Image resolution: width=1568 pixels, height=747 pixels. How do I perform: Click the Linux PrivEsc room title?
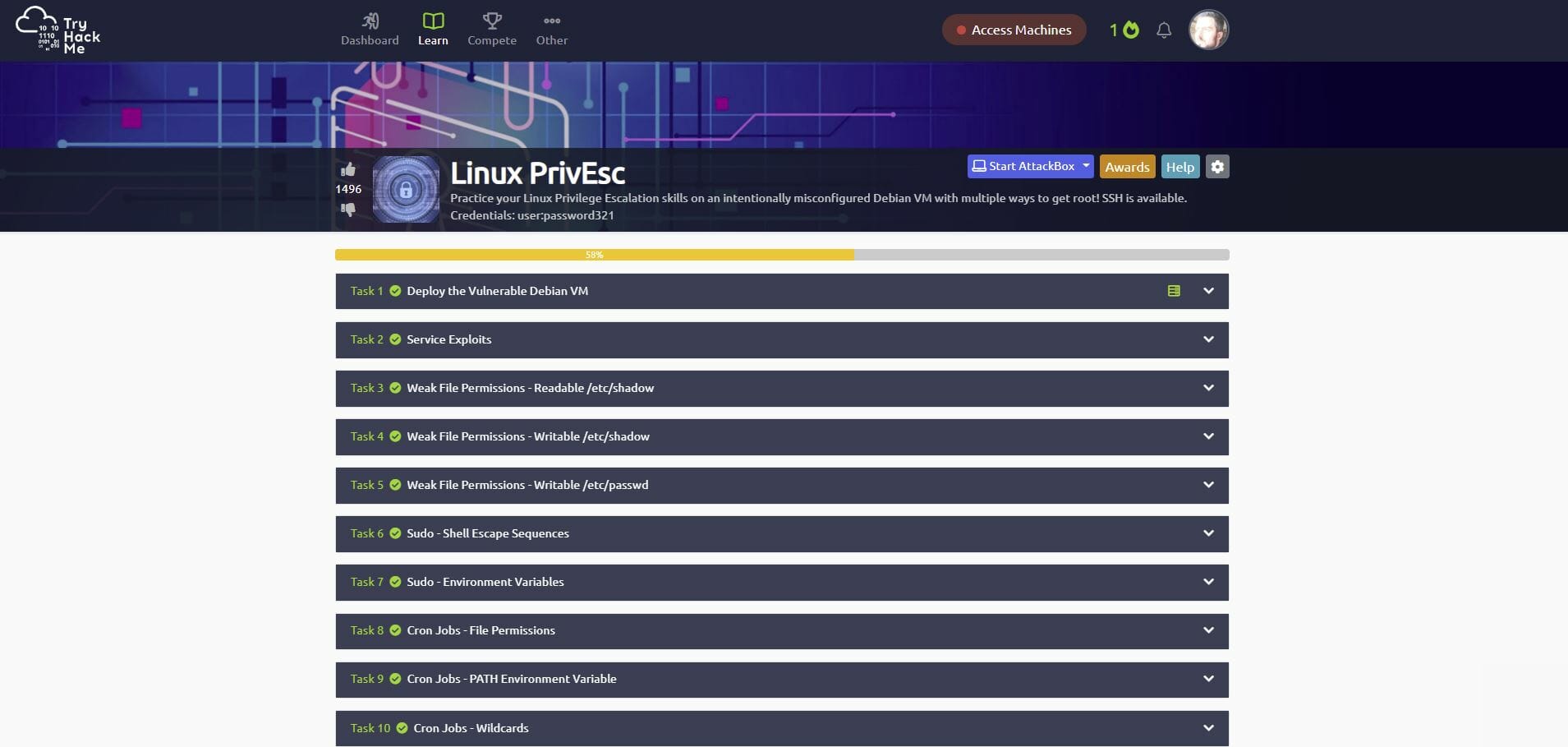pos(537,173)
